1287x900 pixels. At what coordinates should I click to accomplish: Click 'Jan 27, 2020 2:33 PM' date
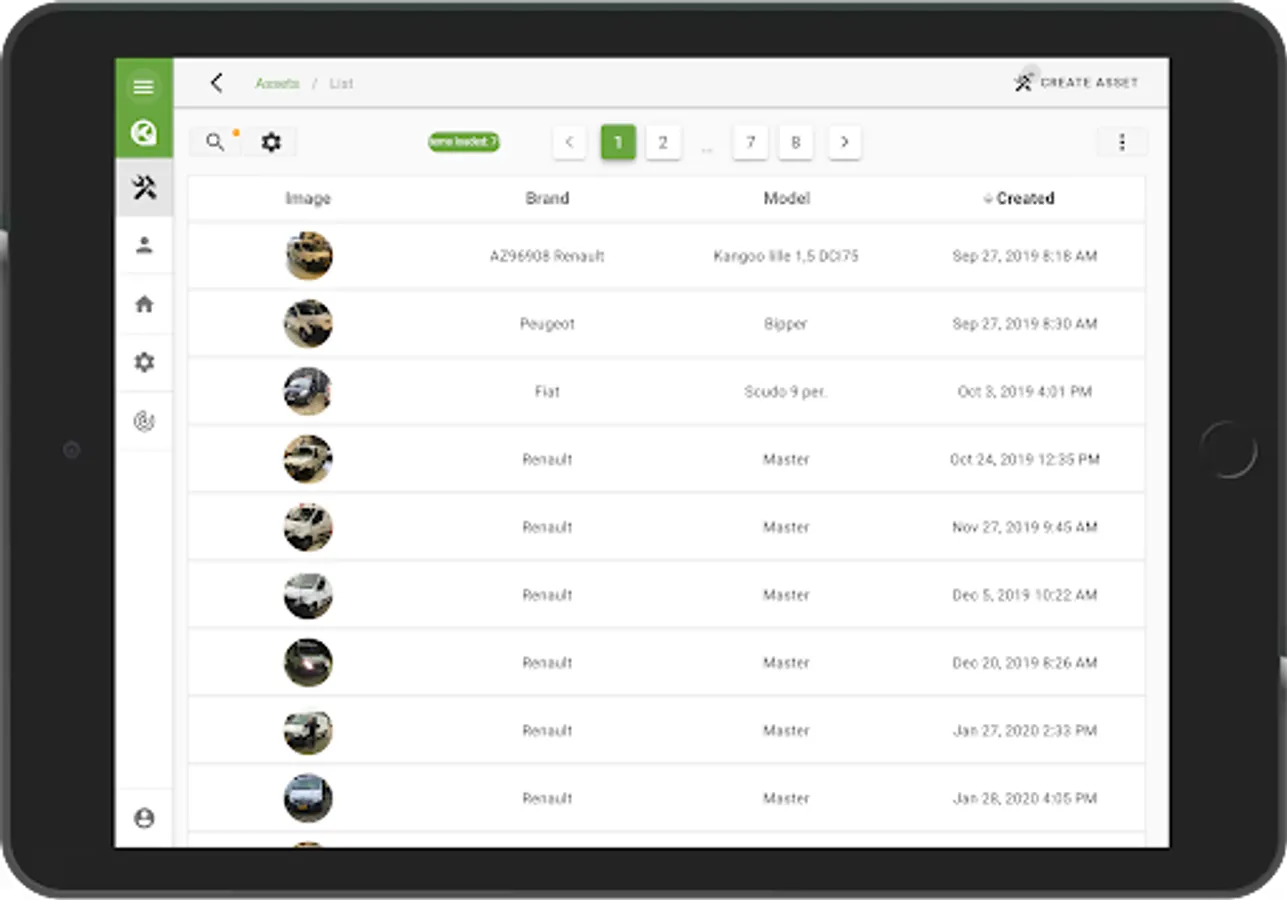click(x=1025, y=731)
